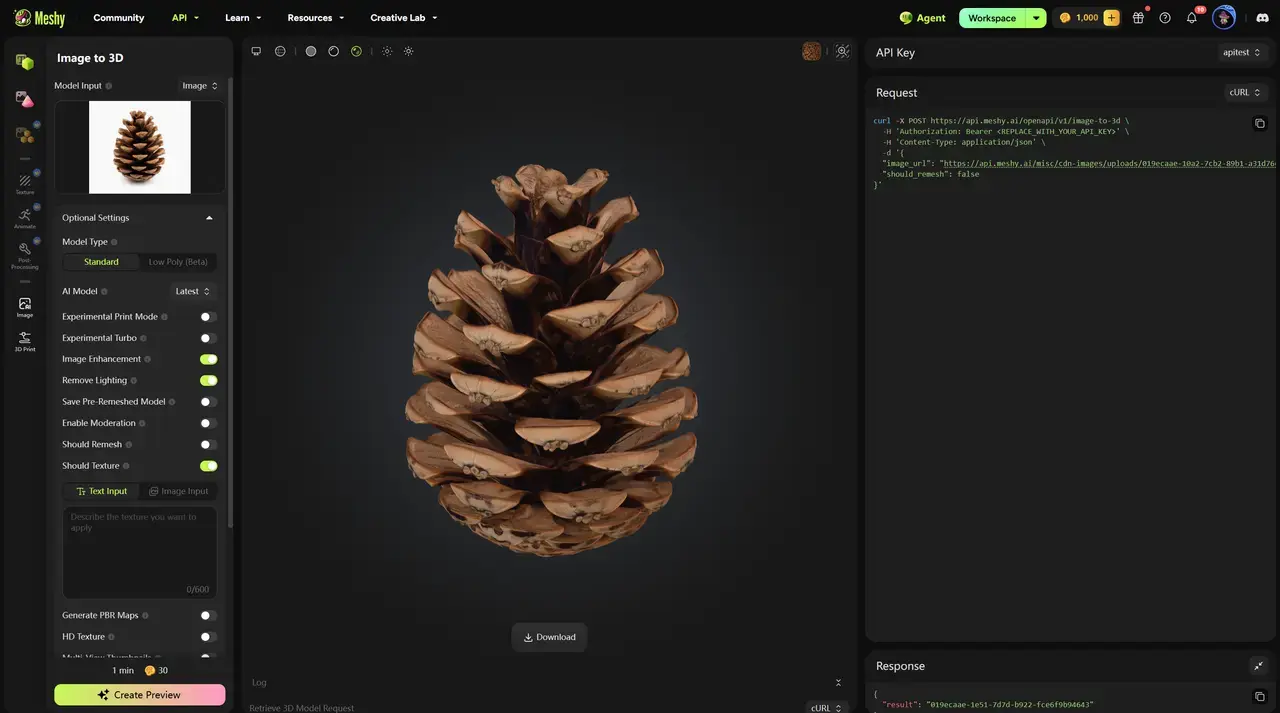The width and height of the screenshot is (1280, 713).
Task: Open the 3D Print sidebar tool
Action: click(x=25, y=341)
